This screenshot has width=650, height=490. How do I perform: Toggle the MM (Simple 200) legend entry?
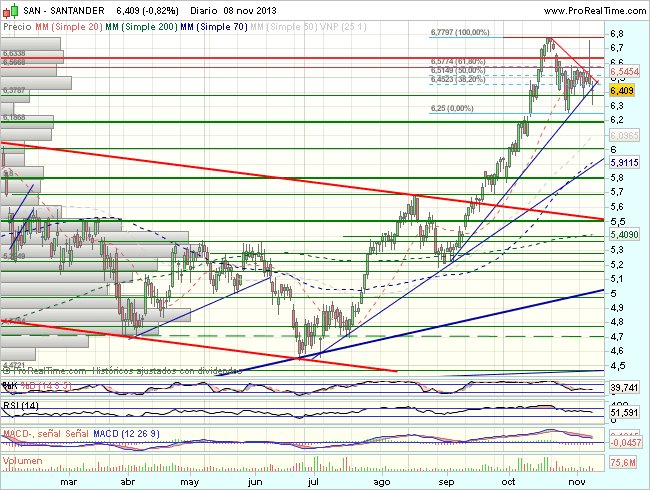[141, 27]
